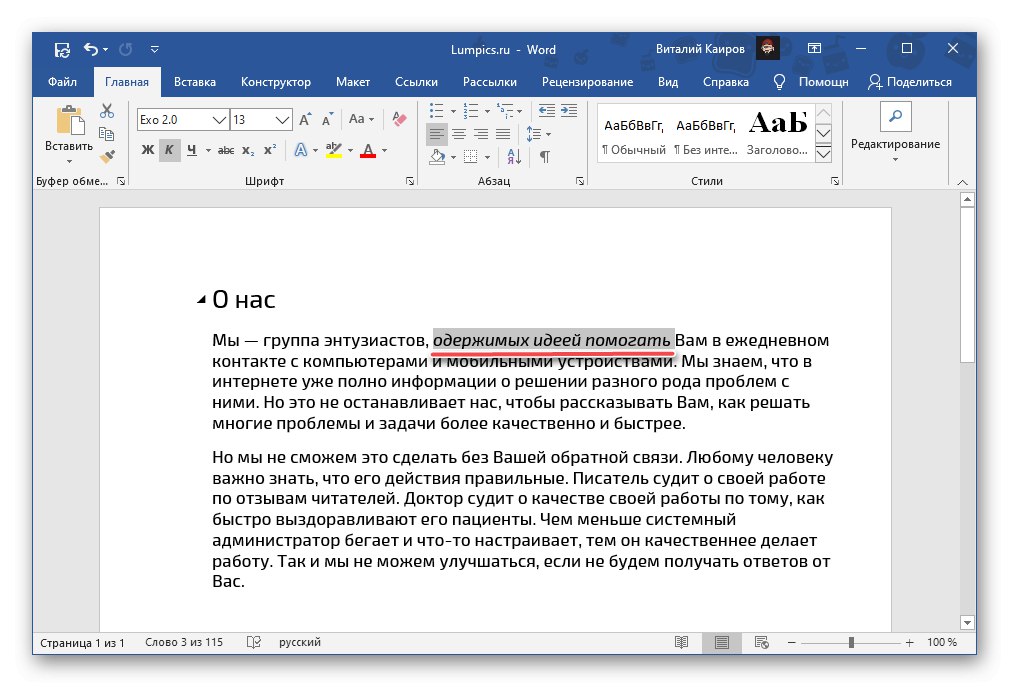Viewport: 1009px width, 687px height.
Task: Toggle bold formatting with the Ж icon
Action: pyautogui.click(x=148, y=148)
